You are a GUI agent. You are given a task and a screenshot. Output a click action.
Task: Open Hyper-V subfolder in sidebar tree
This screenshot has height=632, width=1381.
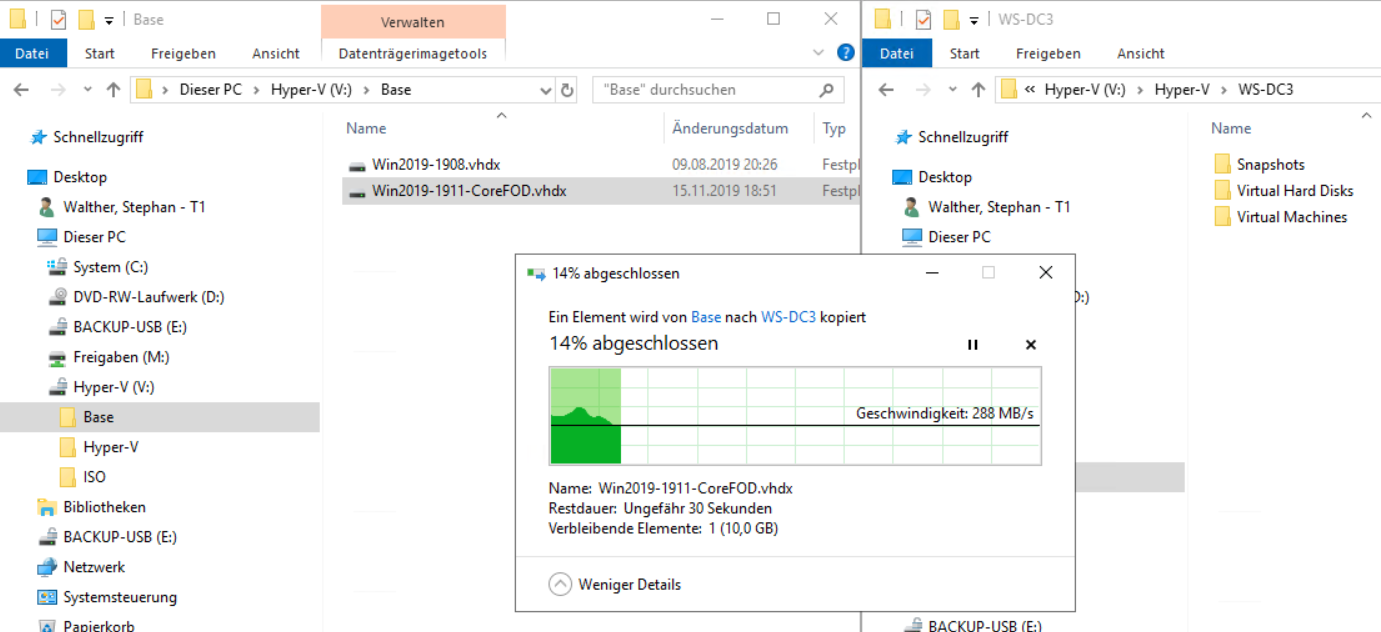pyautogui.click(x=110, y=447)
